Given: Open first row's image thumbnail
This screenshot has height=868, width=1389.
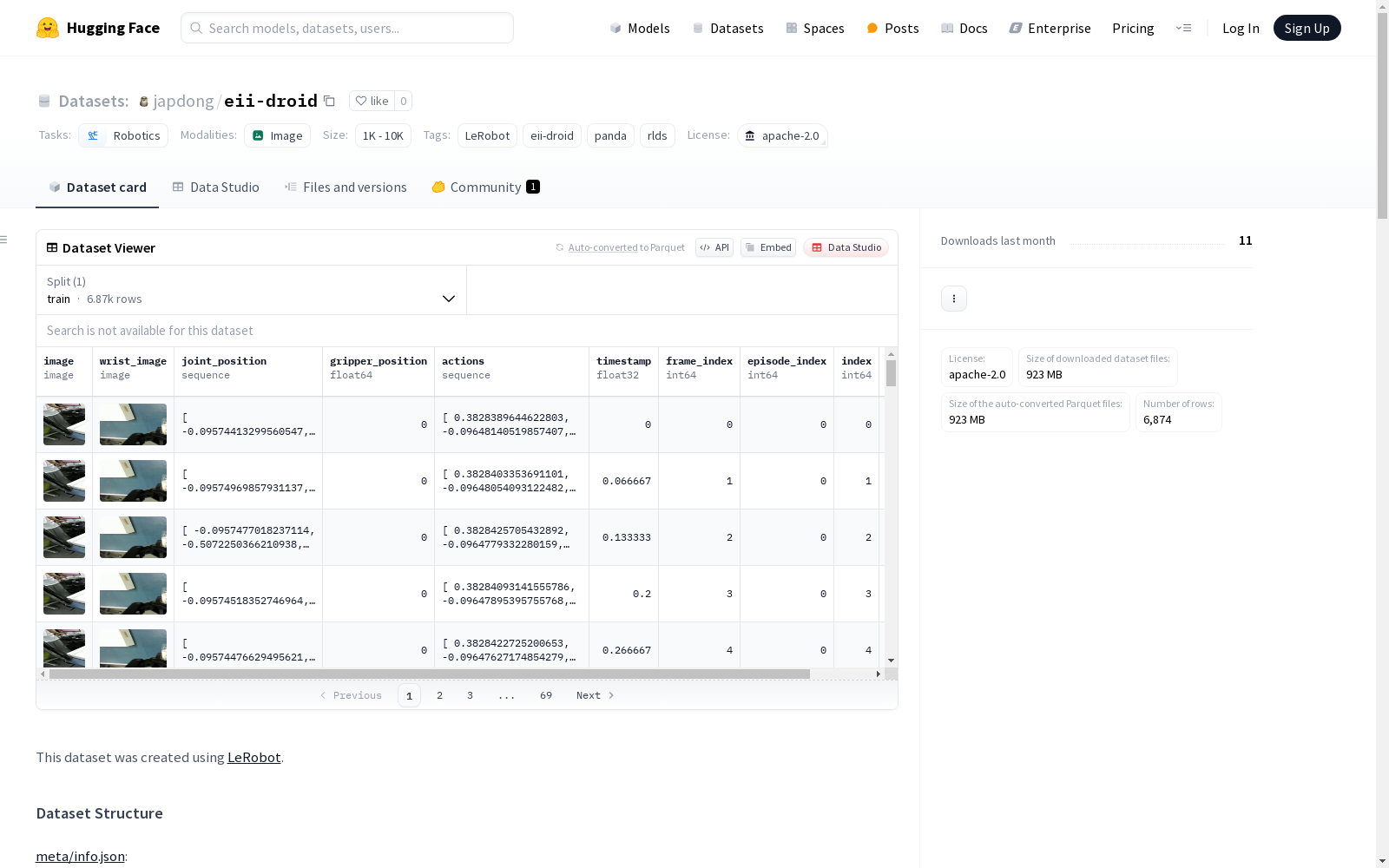Looking at the screenshot, I should tap(64, 424).
